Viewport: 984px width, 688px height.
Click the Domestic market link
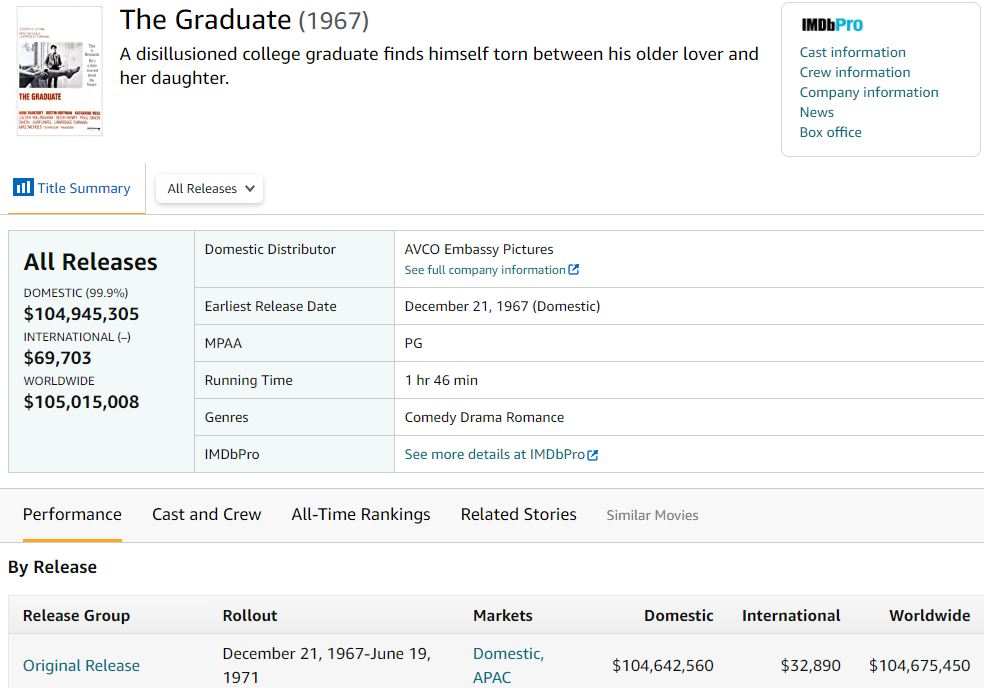(x=508, y=653)
